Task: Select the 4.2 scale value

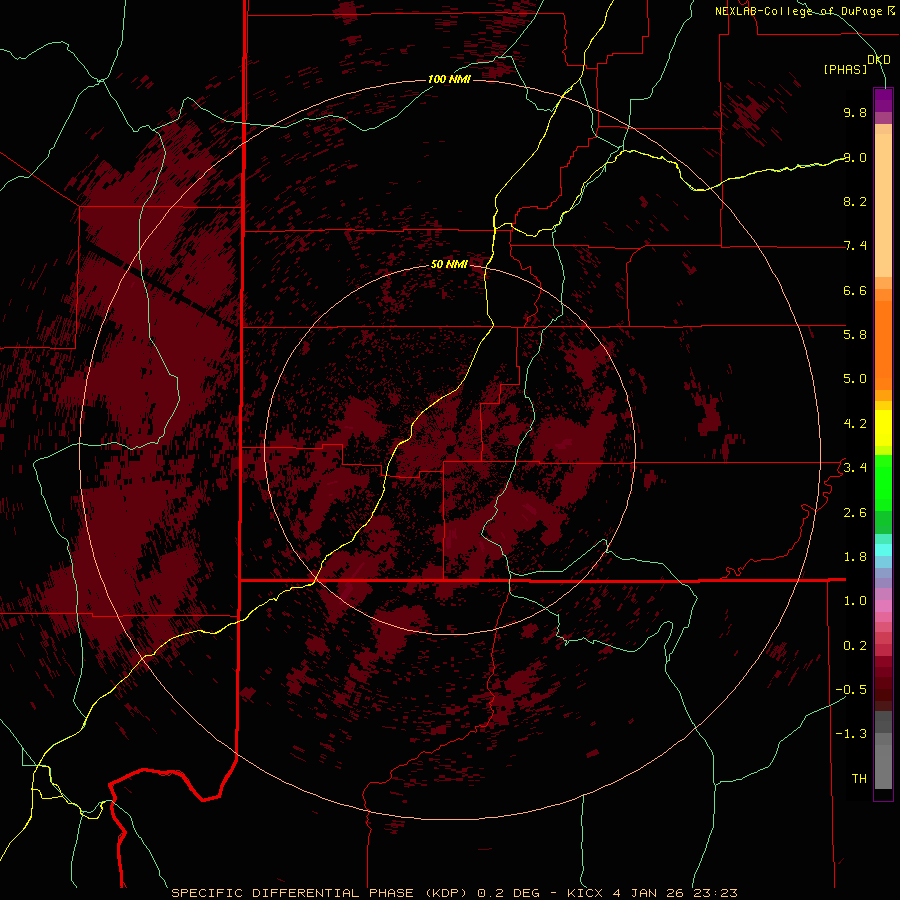Action: pos(855,424)
